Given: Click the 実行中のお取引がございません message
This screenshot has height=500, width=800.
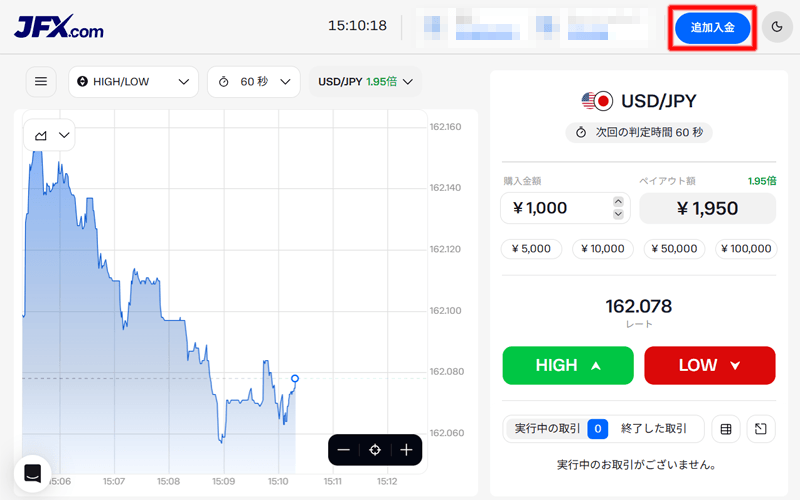Looking at the screenshot, I should pos(637,465).
